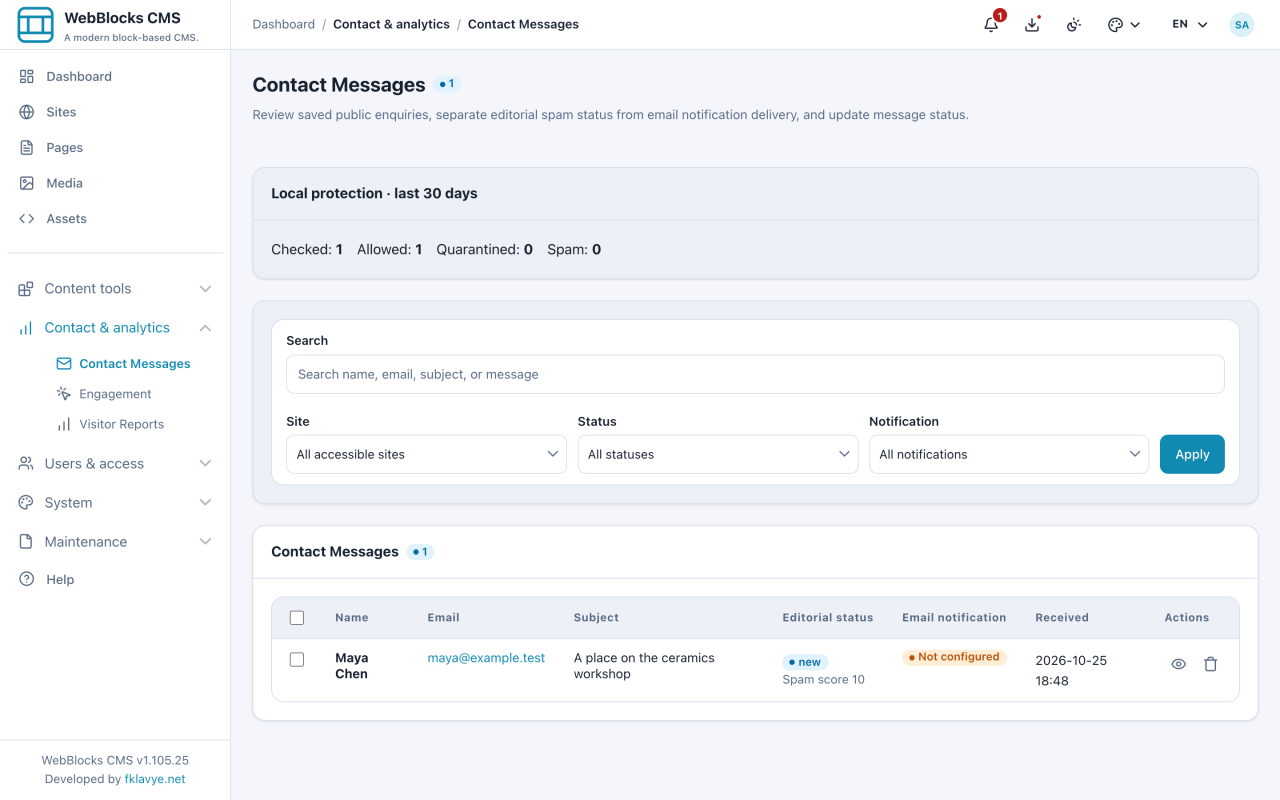Image resolution: width=1280 pixels, height=800 pixels.
Task: Go to Dashboard breadcrumb link
Action: click(x=284, y=24)
